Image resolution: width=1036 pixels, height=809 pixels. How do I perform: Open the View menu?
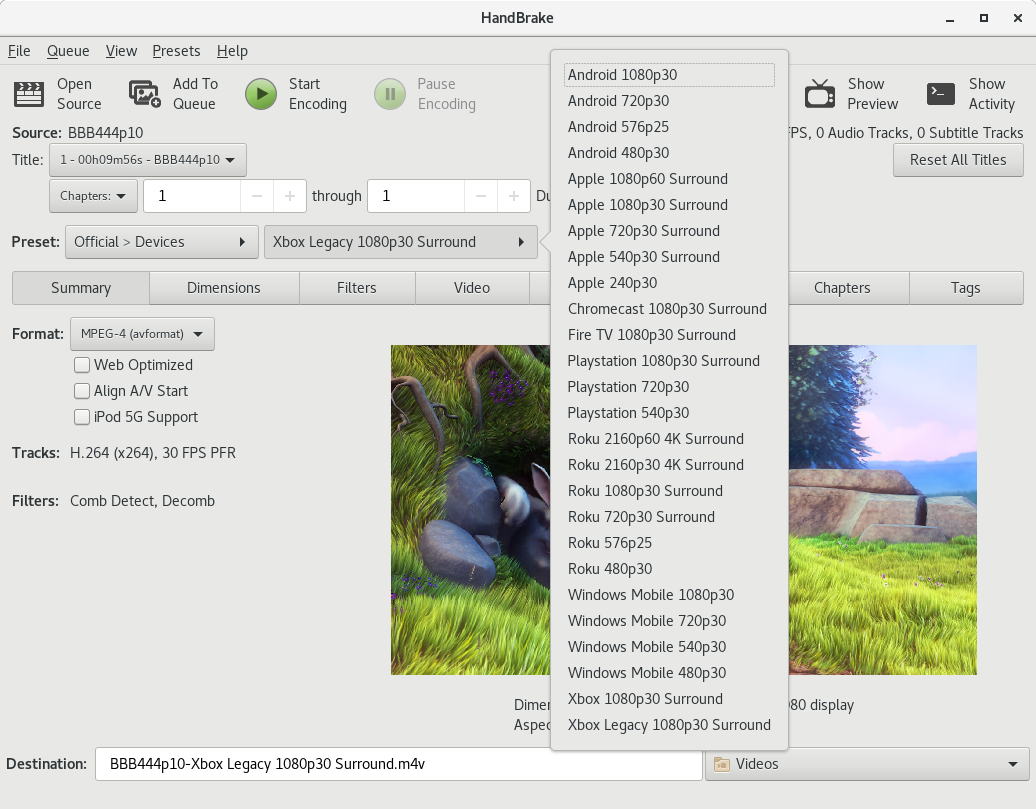pyautogui.click(x=122, y=51)
